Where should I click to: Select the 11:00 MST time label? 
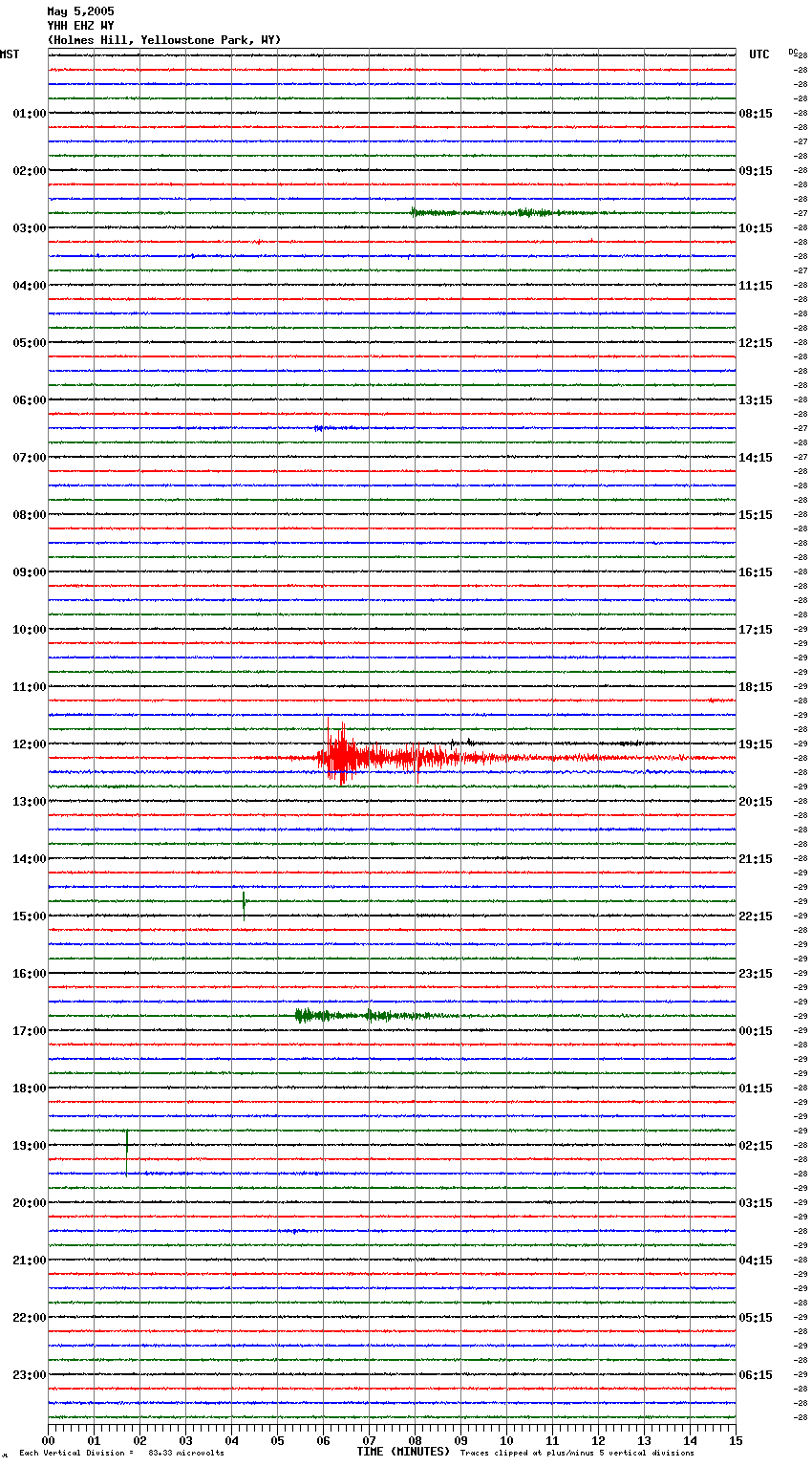(x=30, y=687)
